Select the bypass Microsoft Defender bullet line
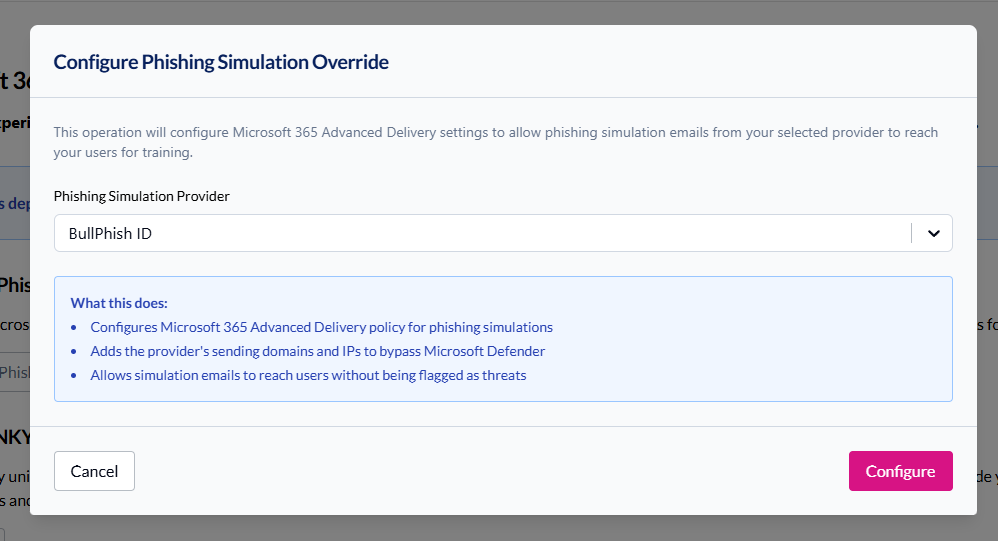This screenshot has height=541, width=998. 317,351
